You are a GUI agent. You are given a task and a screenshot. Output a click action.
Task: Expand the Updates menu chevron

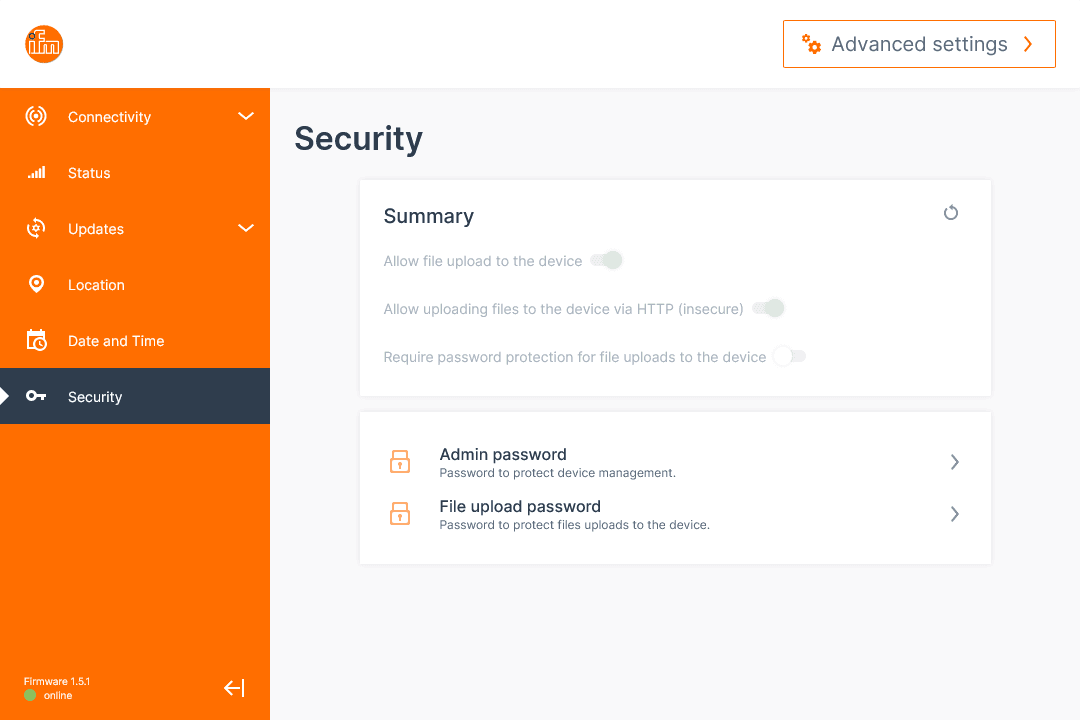coord(246,229)
